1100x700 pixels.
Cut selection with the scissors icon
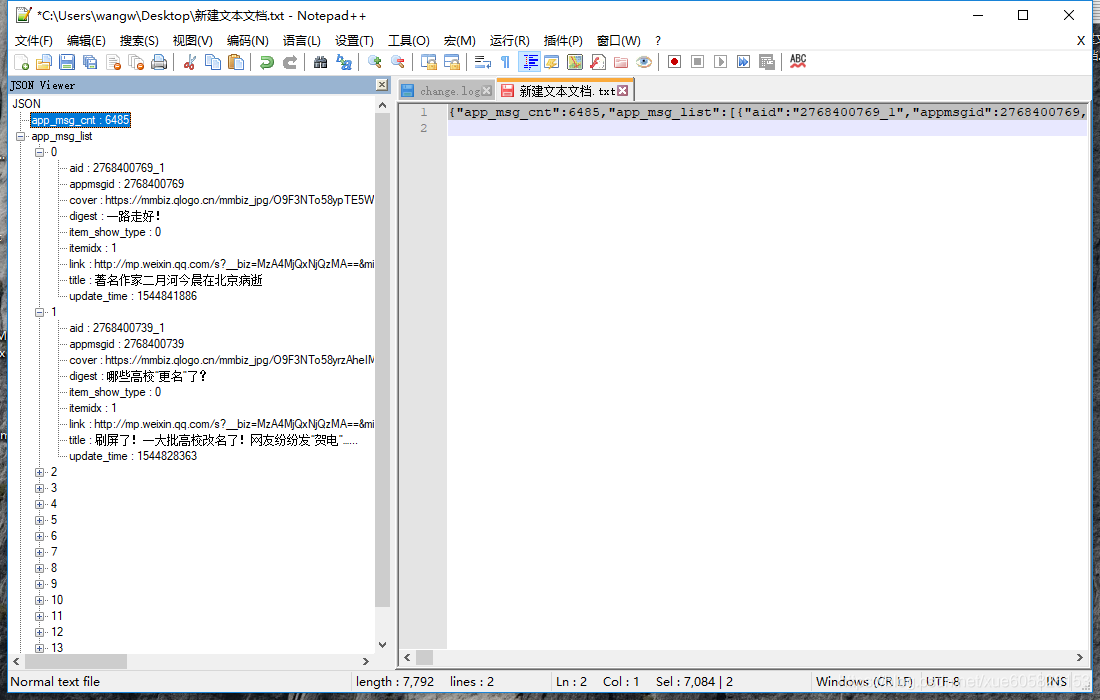tap(189, 62)
